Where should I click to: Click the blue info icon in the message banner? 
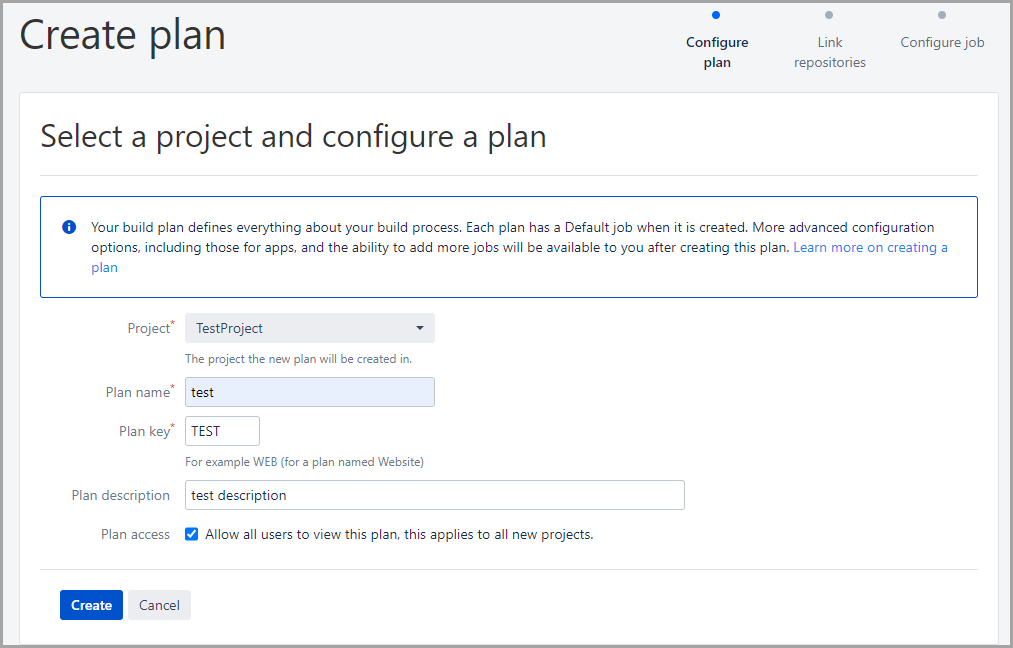pos(68,227)
